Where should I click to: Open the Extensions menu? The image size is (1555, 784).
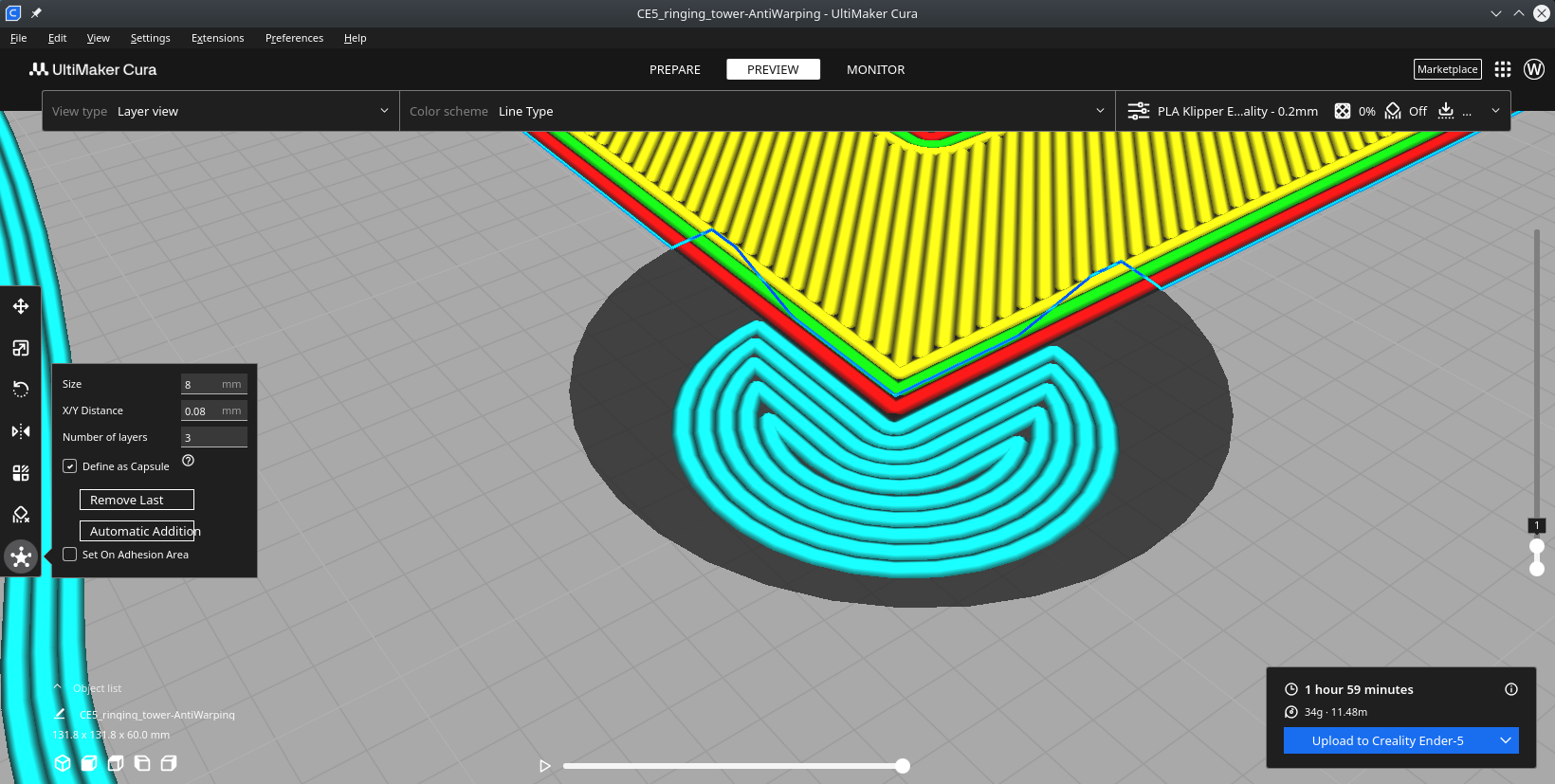click(x=217, y=38)
